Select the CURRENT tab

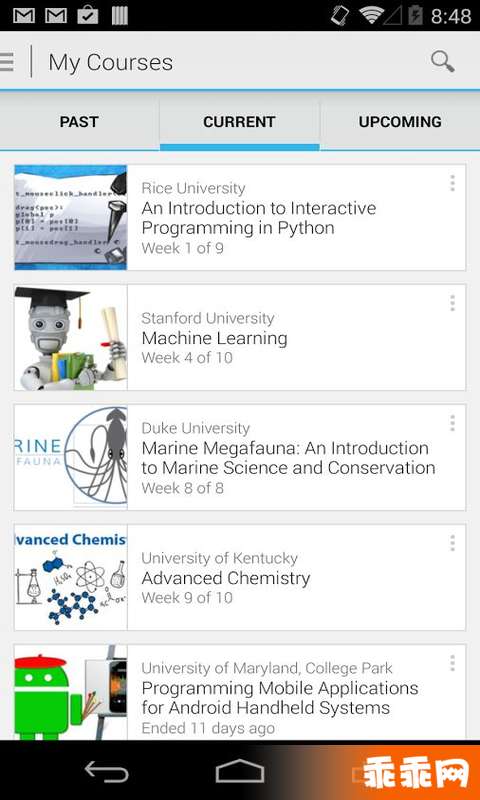click(x=239, y=122)
